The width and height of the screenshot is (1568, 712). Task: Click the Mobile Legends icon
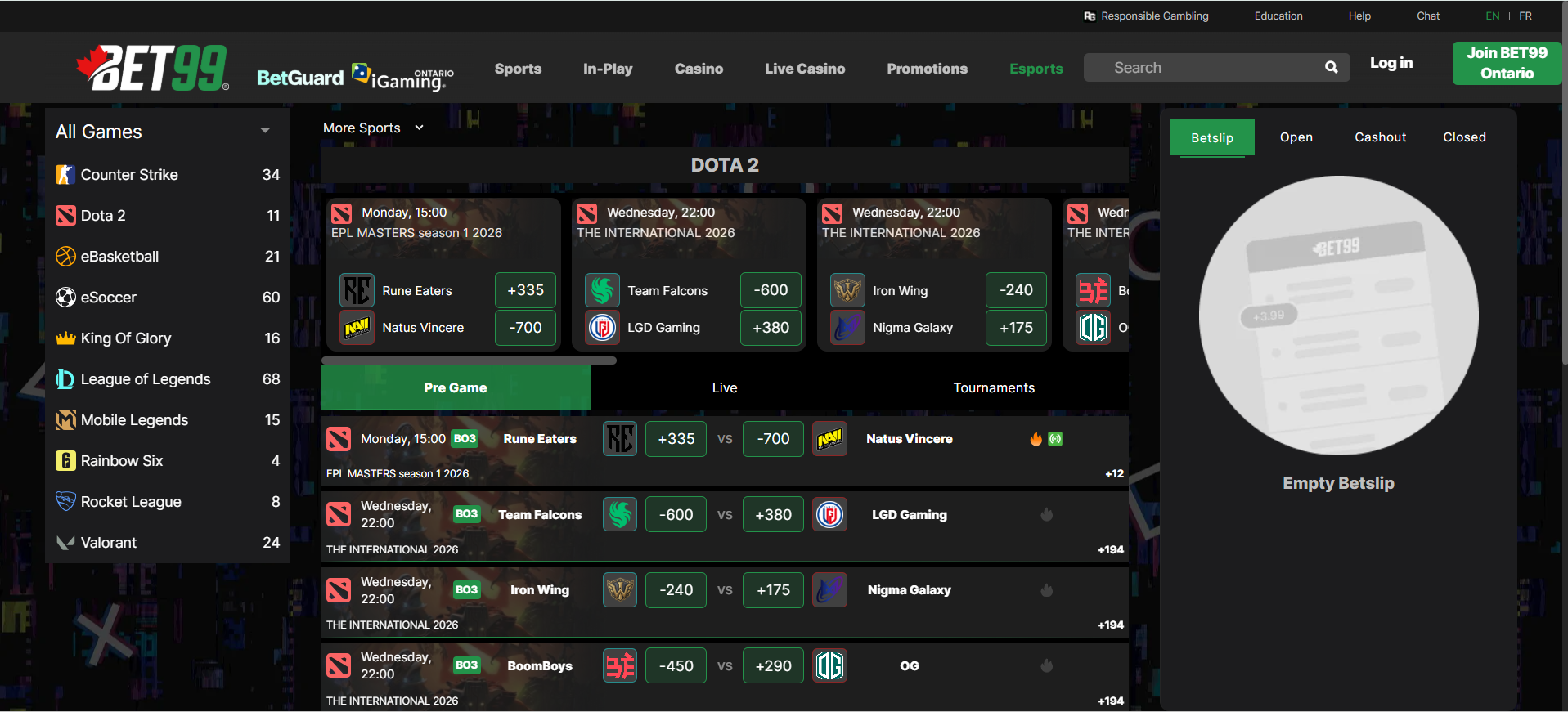click(65, 420)
